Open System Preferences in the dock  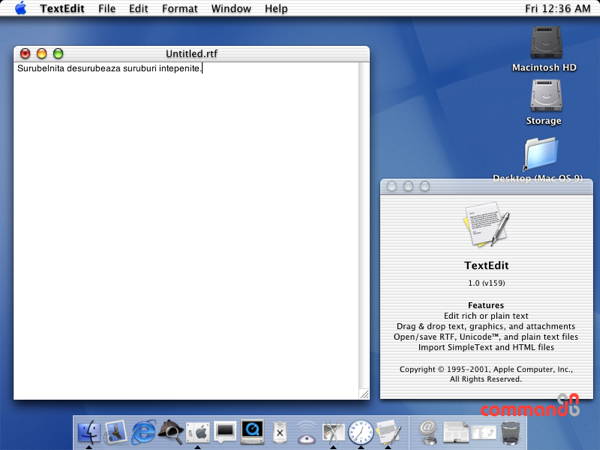(197, 432)
